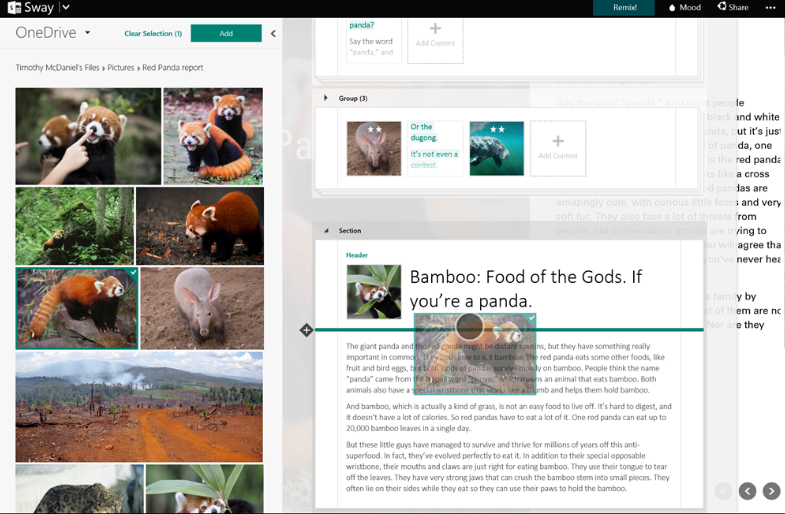This screenshot has height=514, width=785.
Task: Click the Add Content plus in Group (3)
Action: (x=557, y=148)
